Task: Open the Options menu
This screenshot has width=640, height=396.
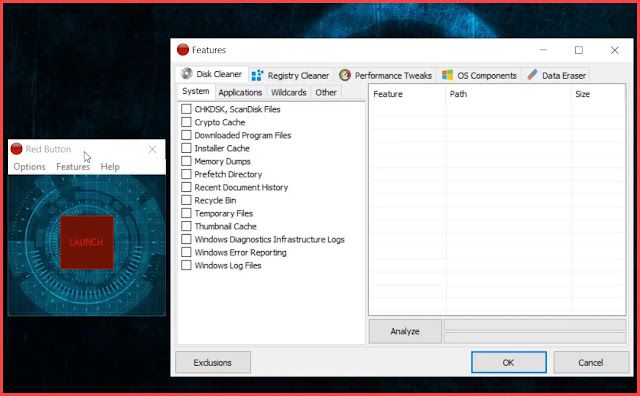Action: click(x=29, y=167)
